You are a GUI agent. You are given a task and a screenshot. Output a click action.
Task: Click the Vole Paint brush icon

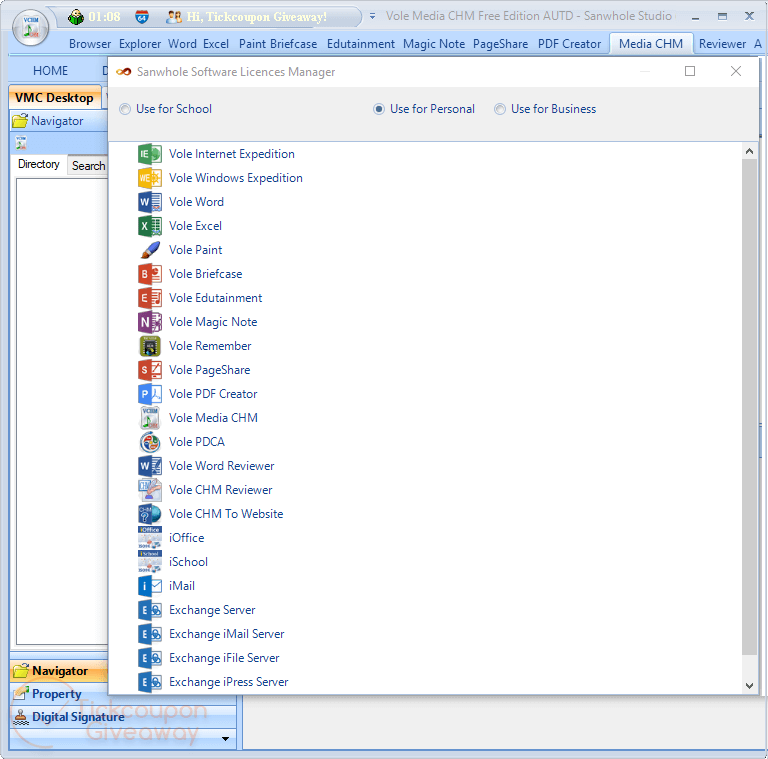coord(150,250)
